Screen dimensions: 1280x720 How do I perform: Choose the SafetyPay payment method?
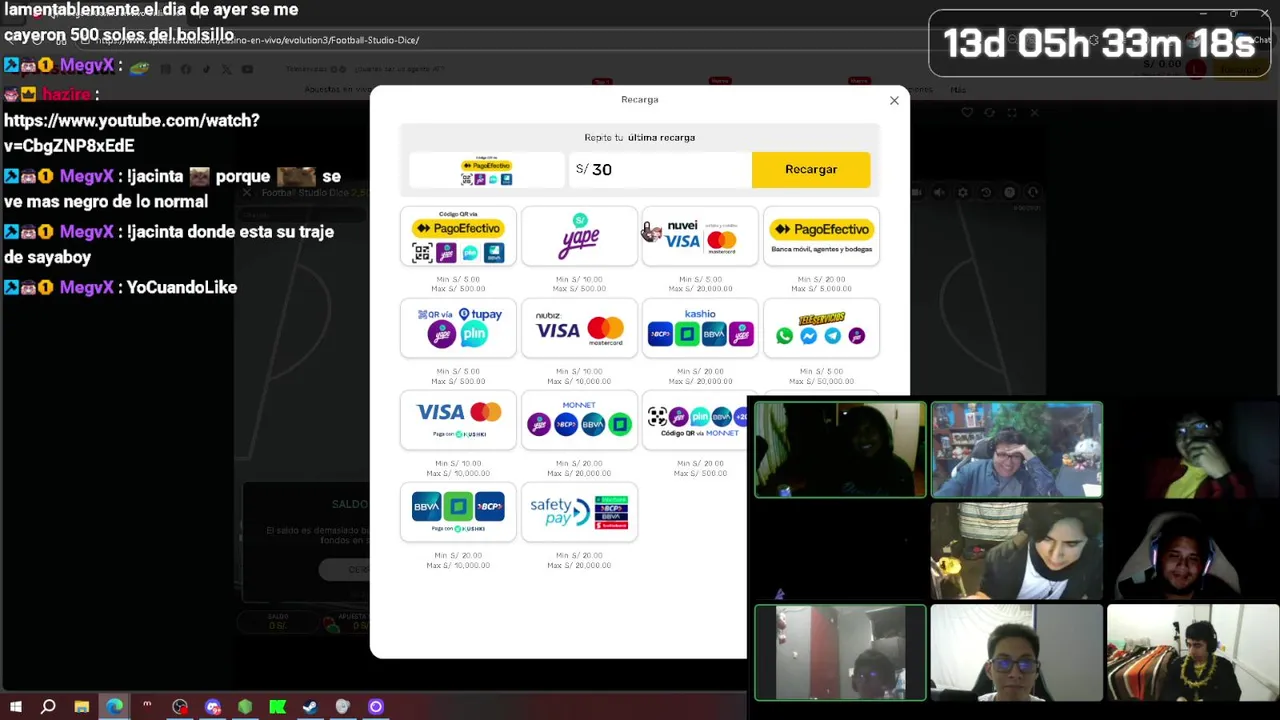coord(579,512)
